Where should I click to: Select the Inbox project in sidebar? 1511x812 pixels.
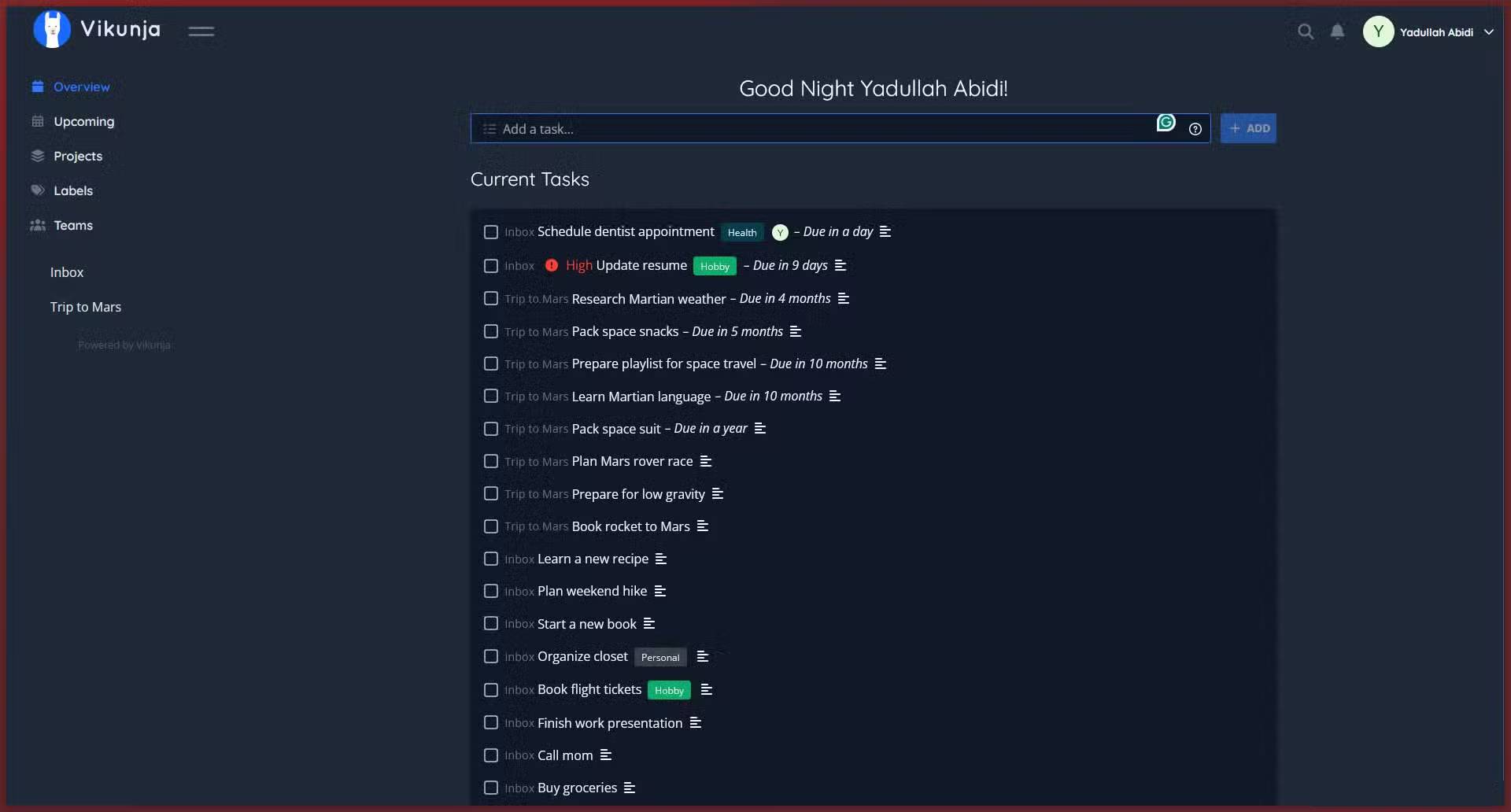[67, 272]
